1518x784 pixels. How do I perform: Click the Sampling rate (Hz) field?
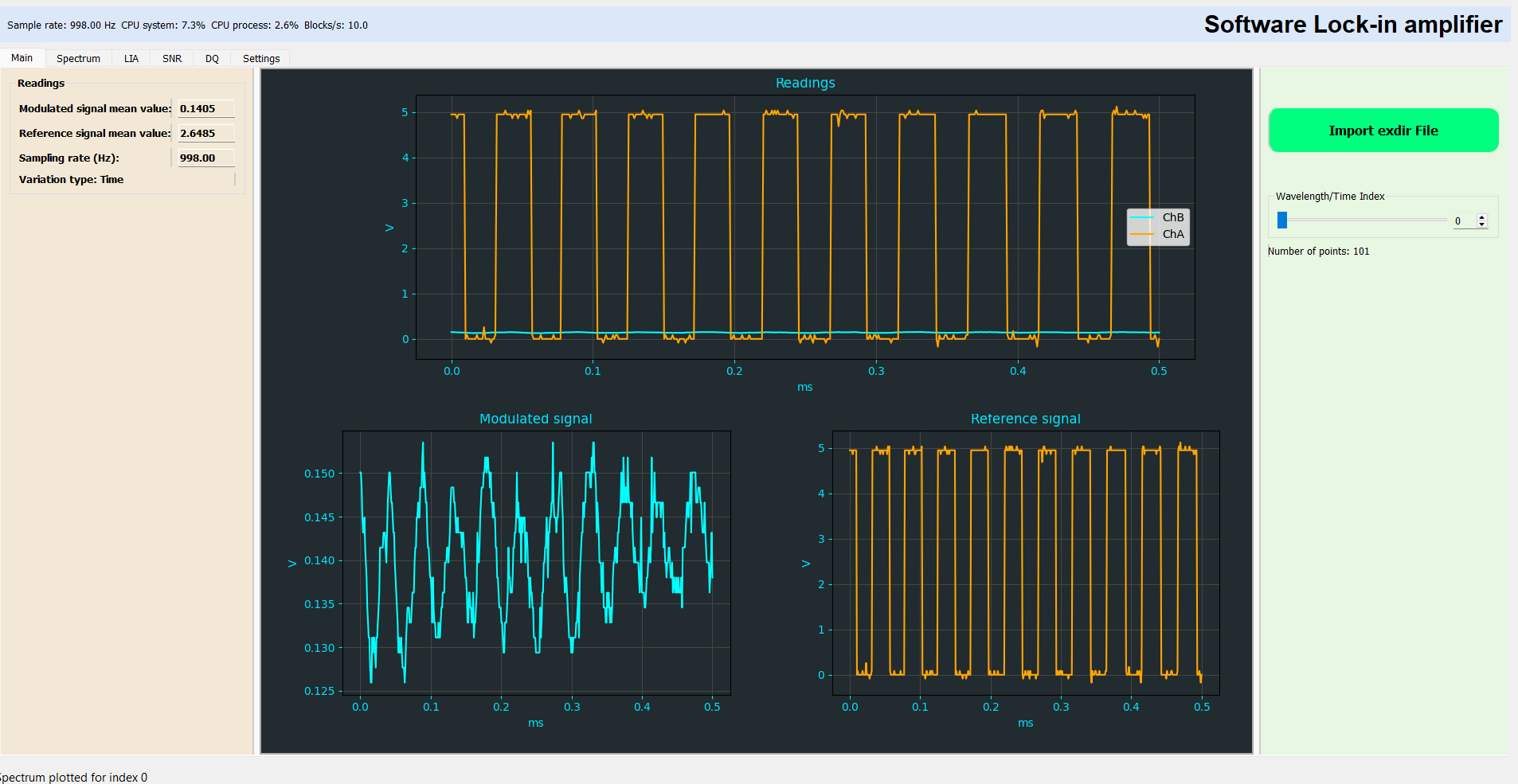pyautogui.click(x=205, y=158)
